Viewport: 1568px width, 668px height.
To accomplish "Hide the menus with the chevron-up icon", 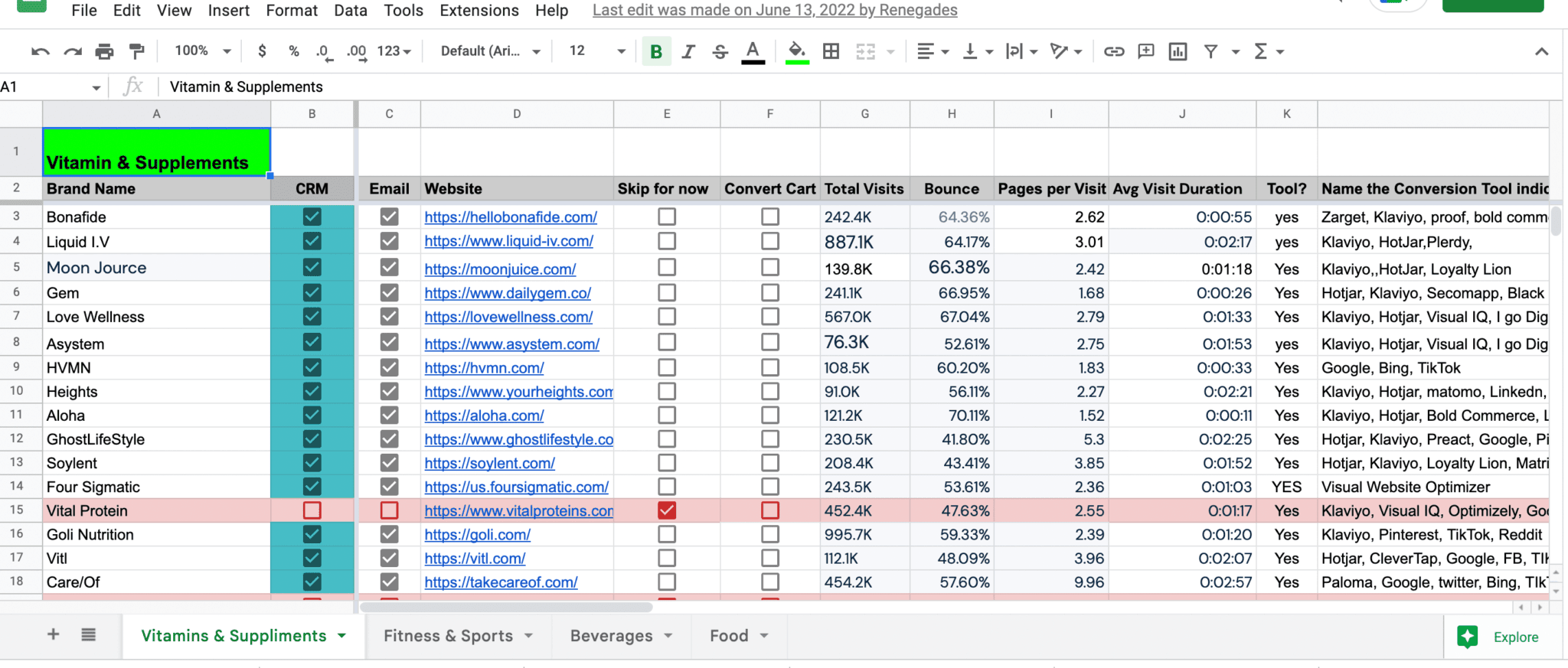I will pyautogui.click(x=1542, y=51).
